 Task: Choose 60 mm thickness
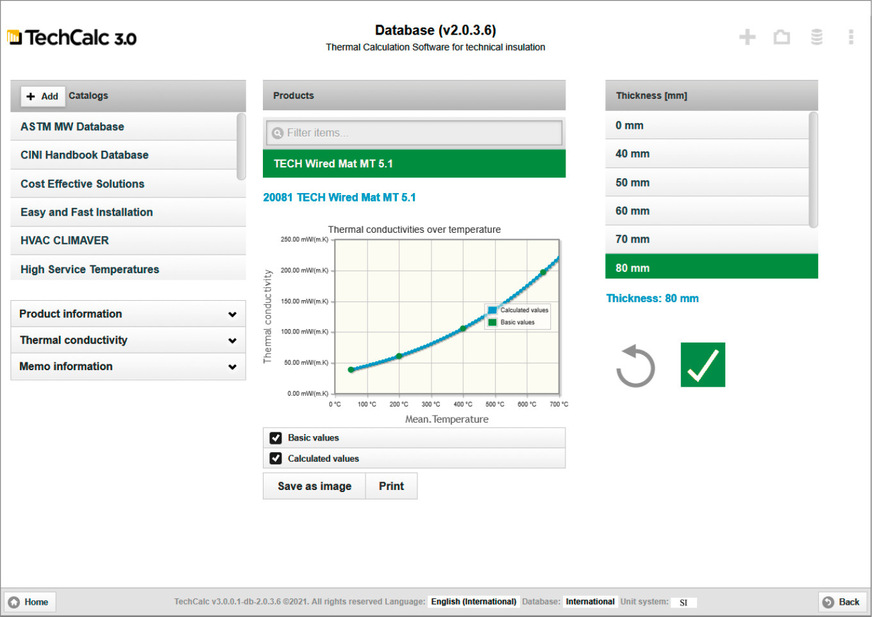[x=707, y=211]
